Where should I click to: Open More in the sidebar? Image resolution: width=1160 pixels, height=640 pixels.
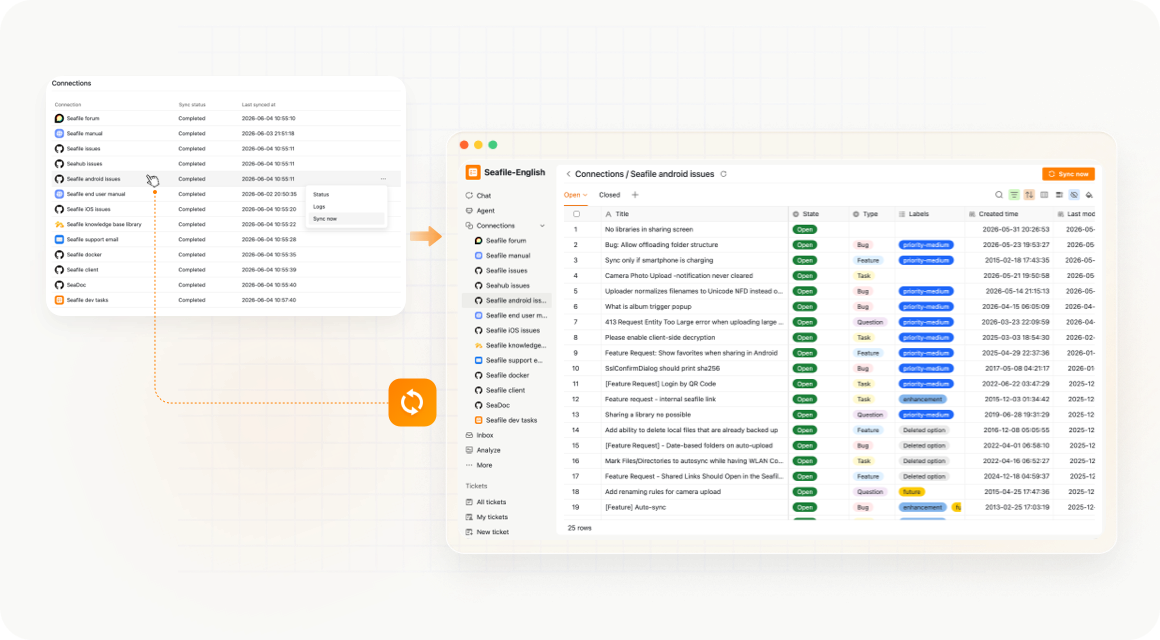pyautogui.click(x=484, y=465)
